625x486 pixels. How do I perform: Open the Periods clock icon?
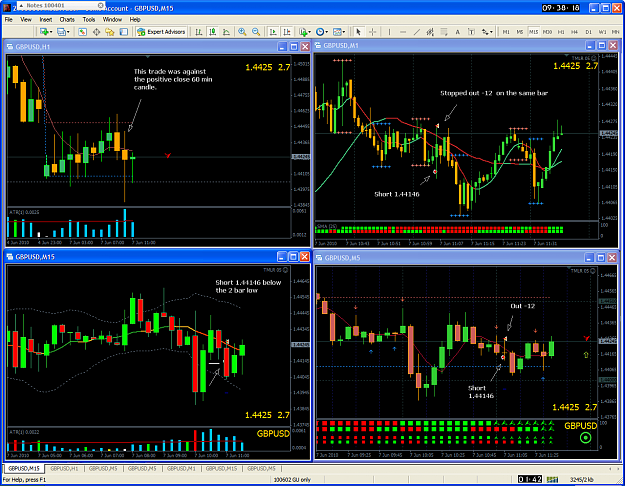click(x=320, y=32)
